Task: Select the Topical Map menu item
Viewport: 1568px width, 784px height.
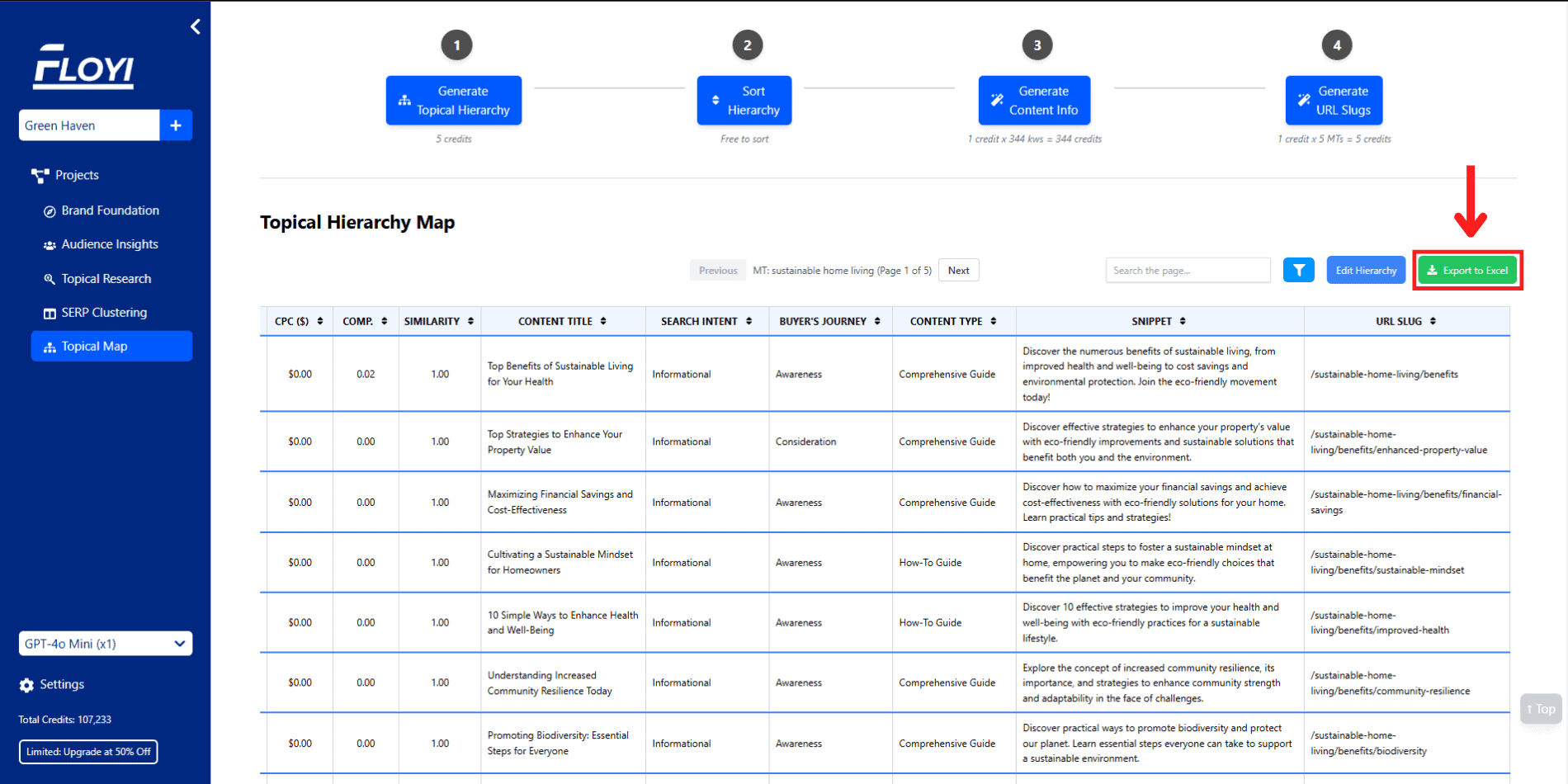Action: click(x=111, y=347)
